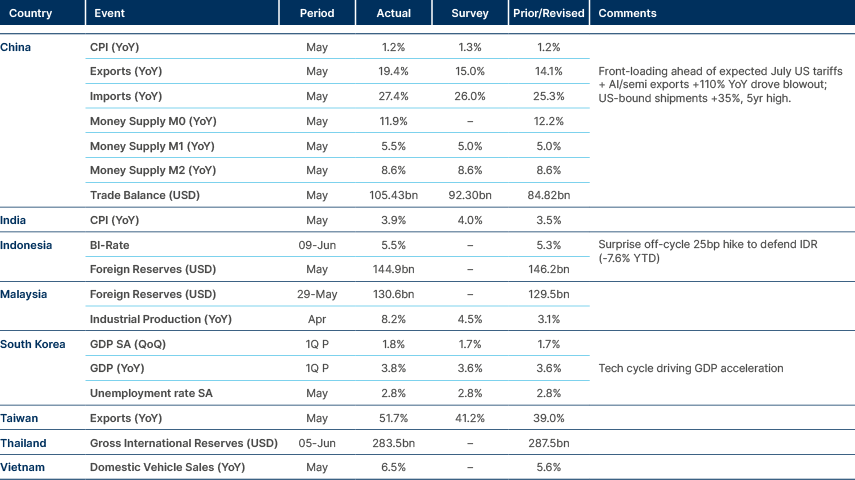Click Money Supply M1 (YoY) event
The height and width of the screenshot is (480, 855).
tap(152, 146)
